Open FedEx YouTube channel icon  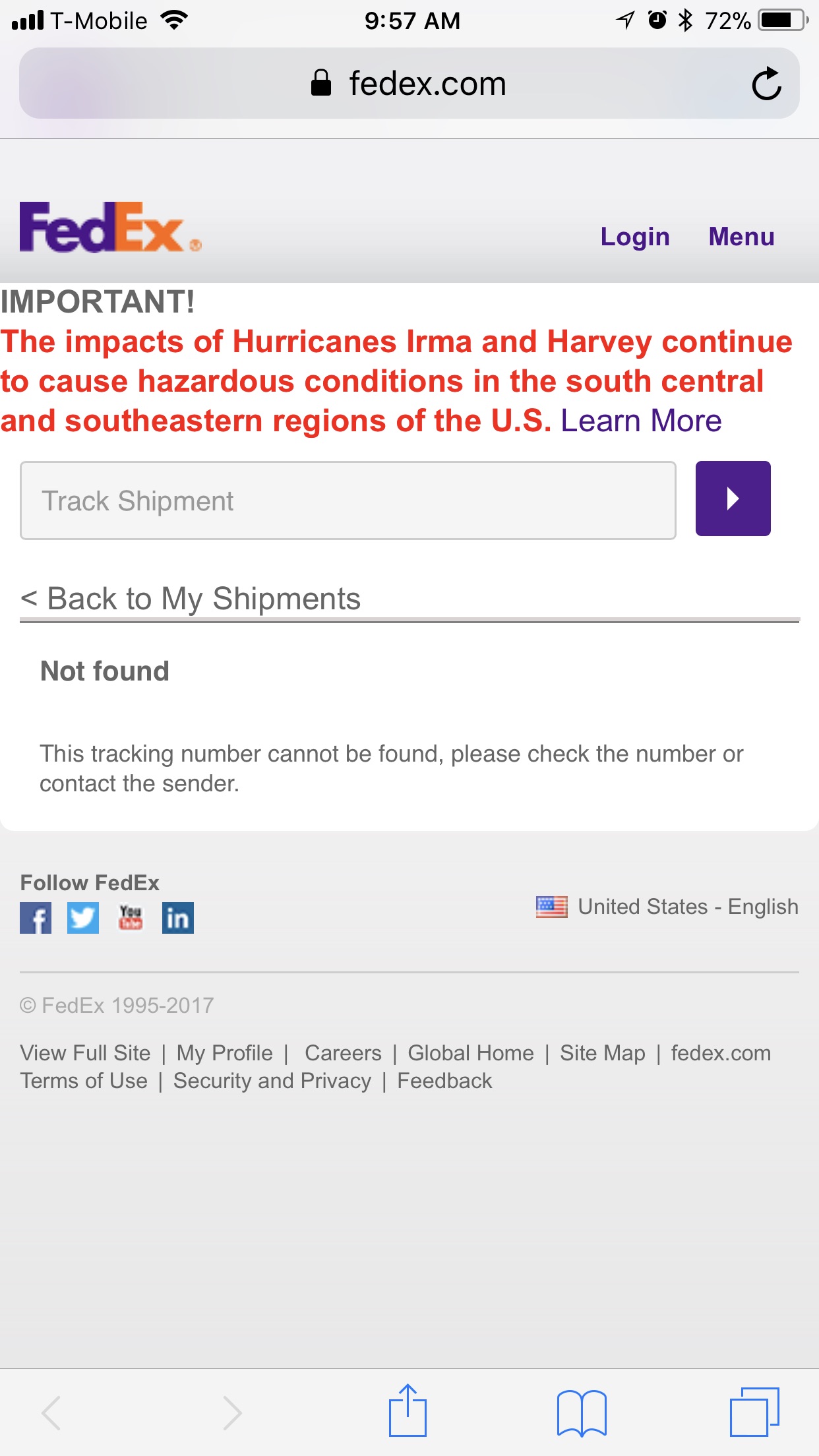[131, 918]
